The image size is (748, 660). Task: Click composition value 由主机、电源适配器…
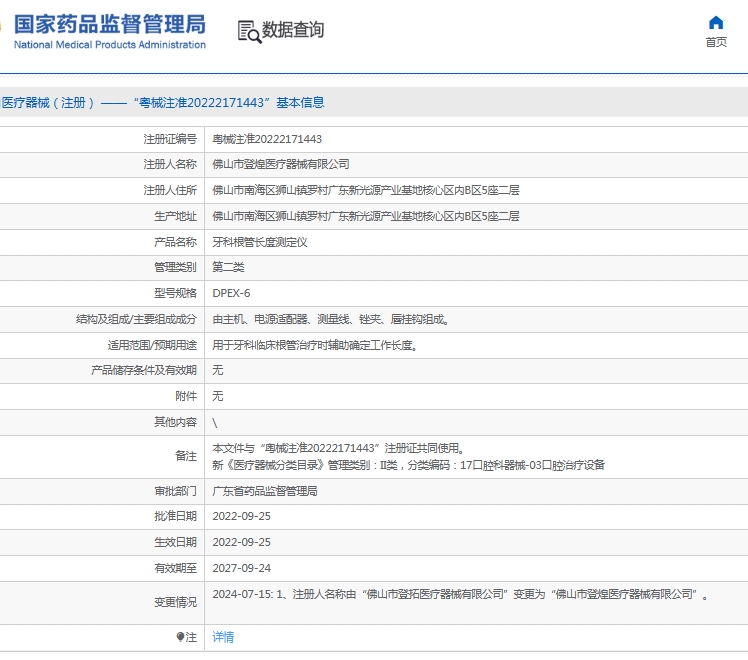pyautogui.click(x=331, y=319)
